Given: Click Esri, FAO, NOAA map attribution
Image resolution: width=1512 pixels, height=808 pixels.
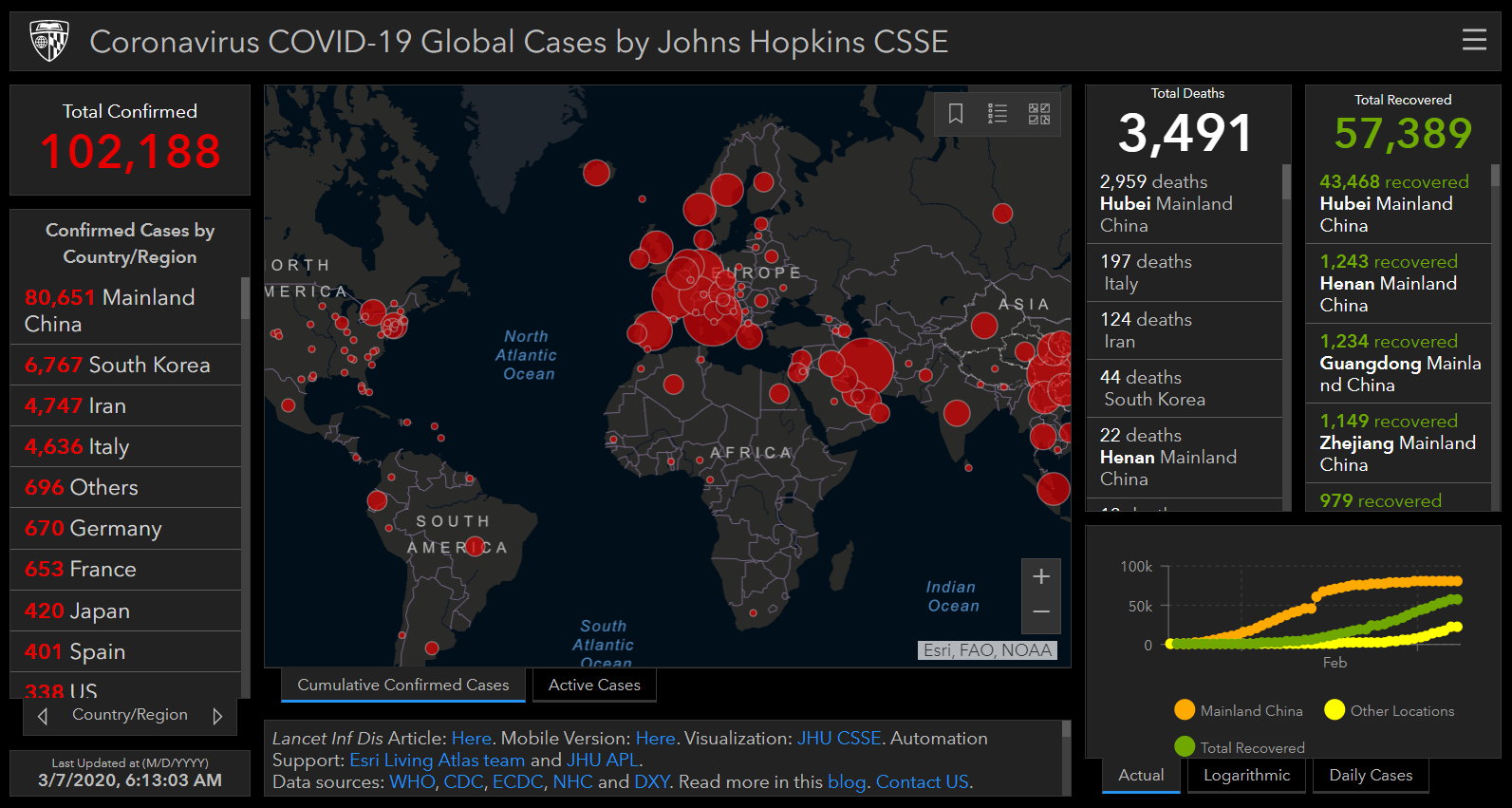Looking at the screenshot, I should coord(987,650).
